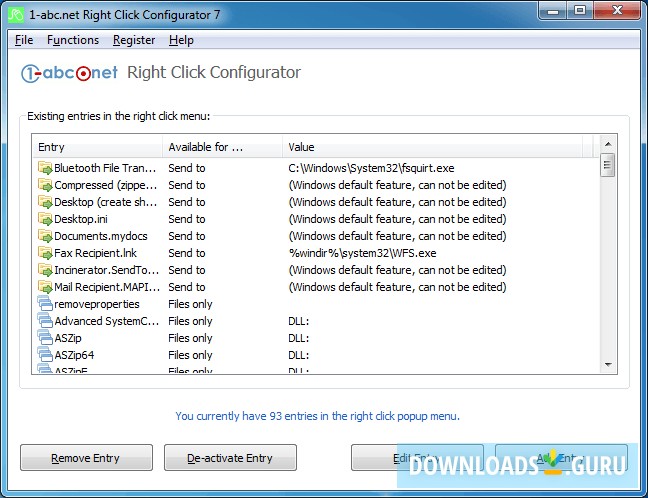This screenshot has height=498, width=648.
Task: Select the 'Fax Recipient.lnk' entry text
Action: point(95,253)
